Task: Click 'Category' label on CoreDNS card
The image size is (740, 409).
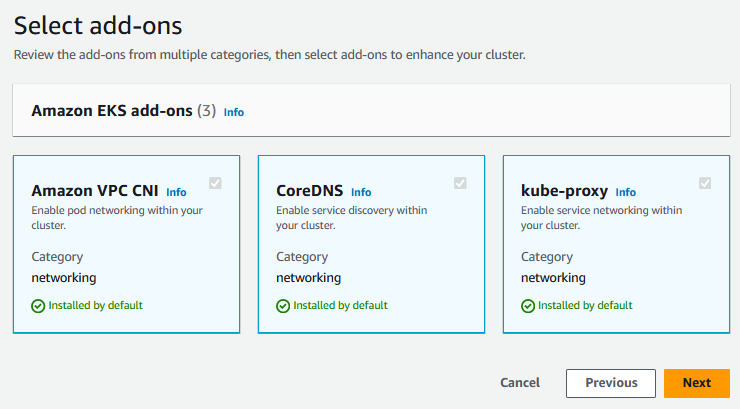Action: point(302,257)
